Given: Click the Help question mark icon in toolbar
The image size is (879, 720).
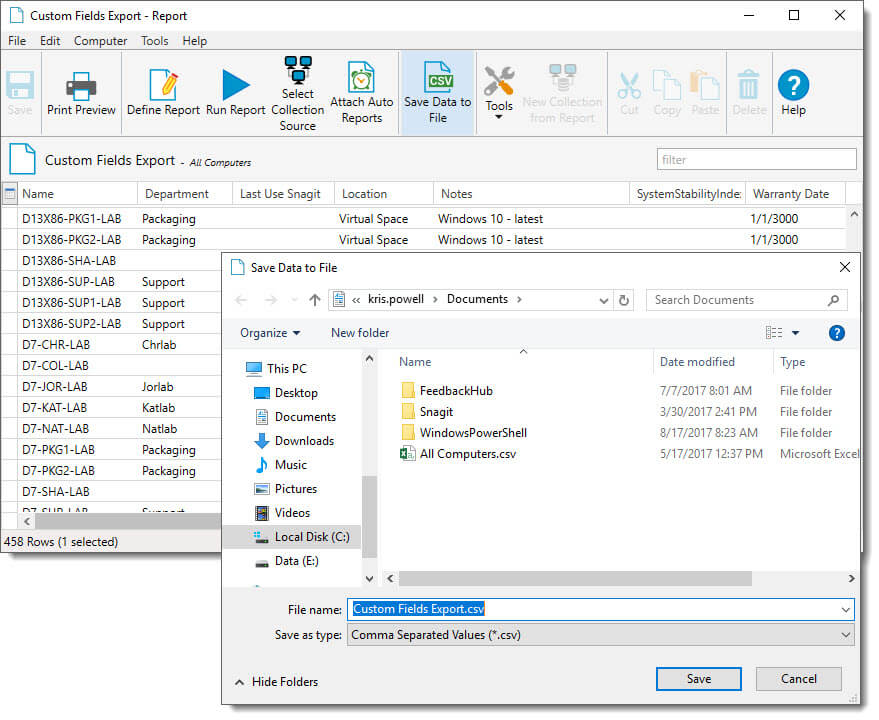Looking at the screenshot, I should pos(793,85).
